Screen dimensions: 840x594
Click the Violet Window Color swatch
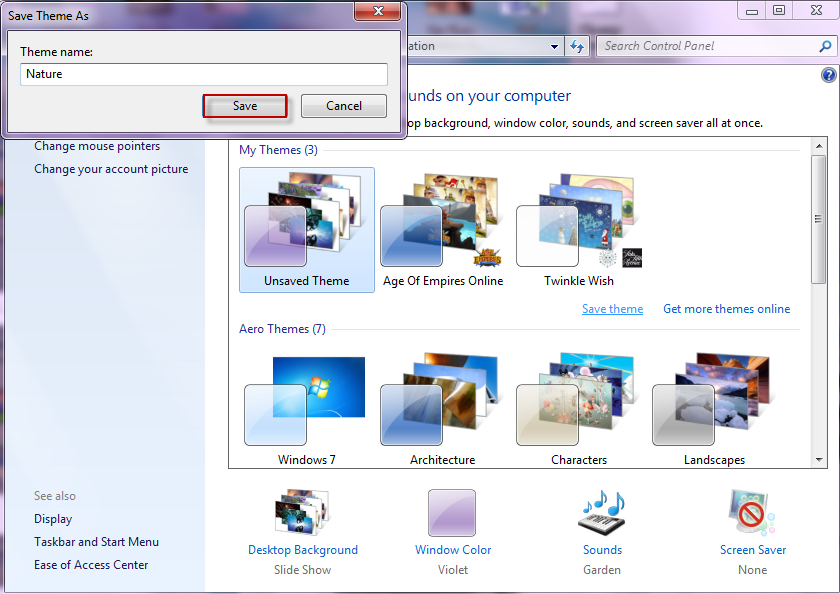pos(452,513)
